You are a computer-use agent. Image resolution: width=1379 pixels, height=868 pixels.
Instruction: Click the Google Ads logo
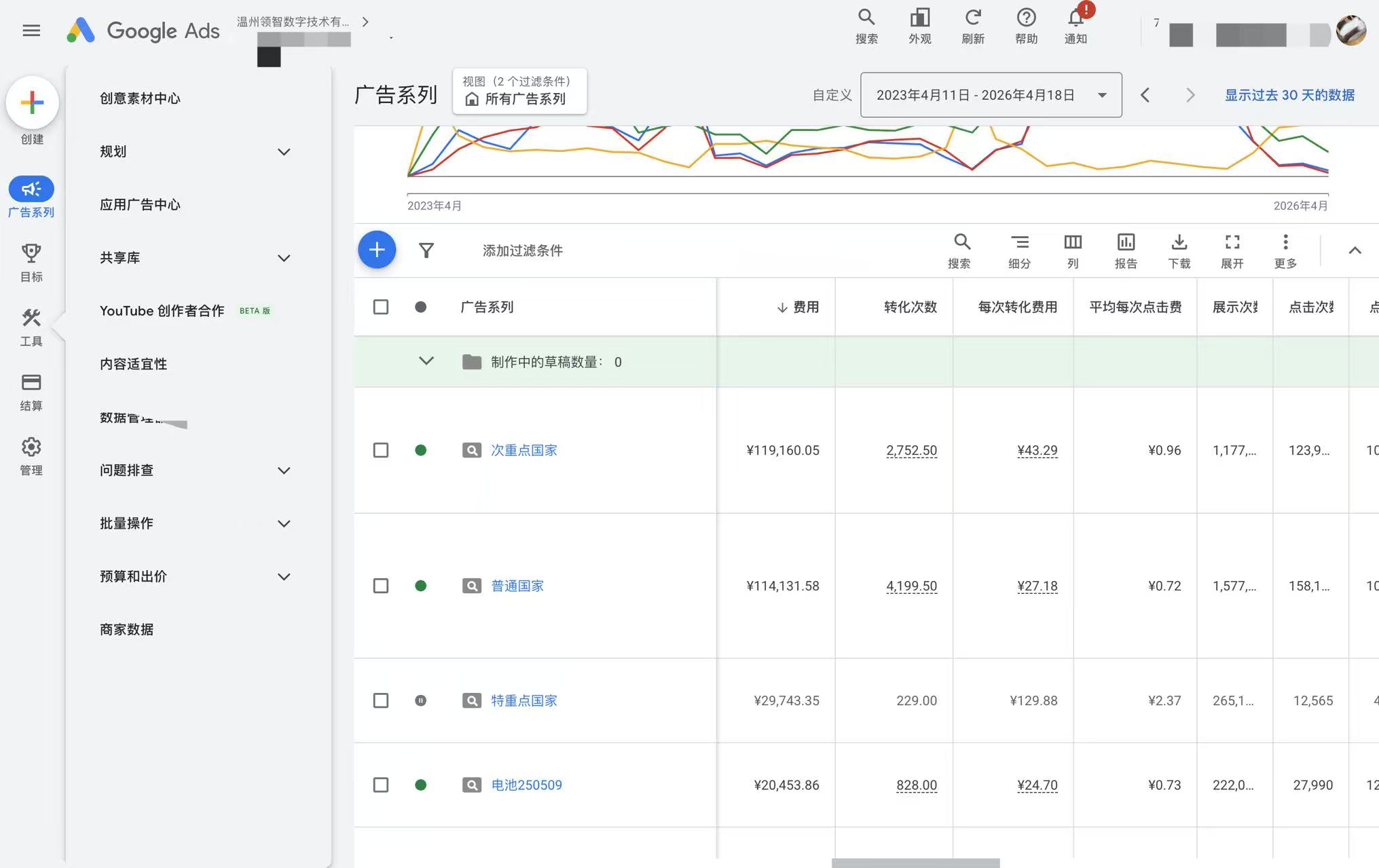coord(143,31)
